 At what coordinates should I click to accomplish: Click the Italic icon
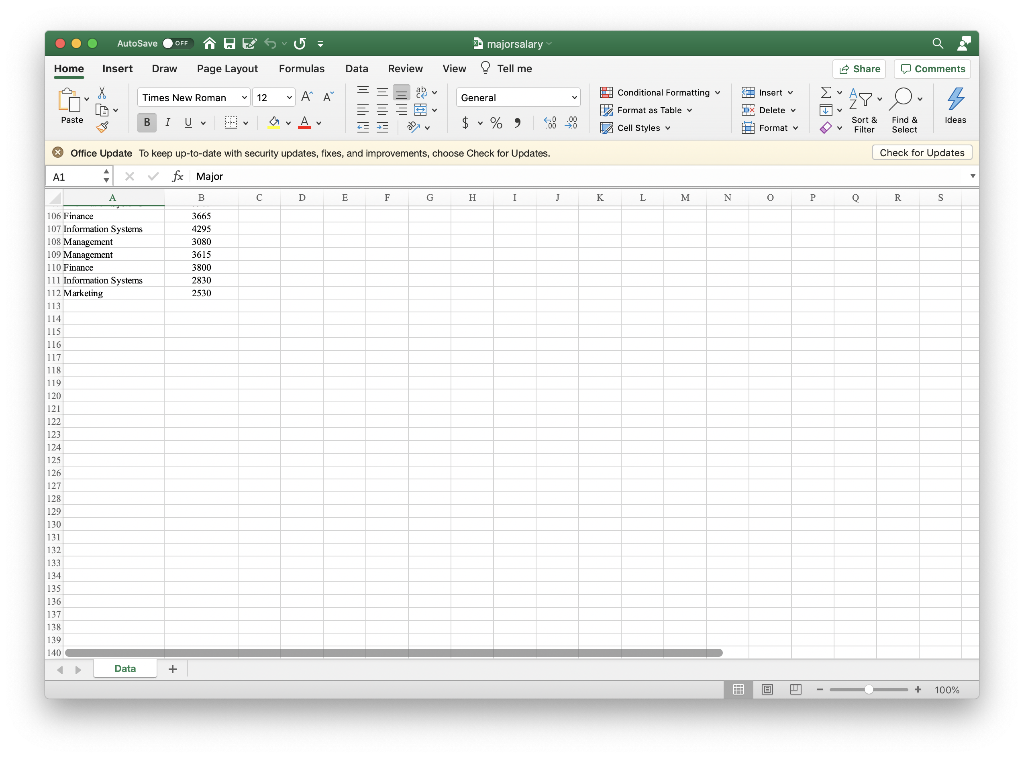coord(167,122)
